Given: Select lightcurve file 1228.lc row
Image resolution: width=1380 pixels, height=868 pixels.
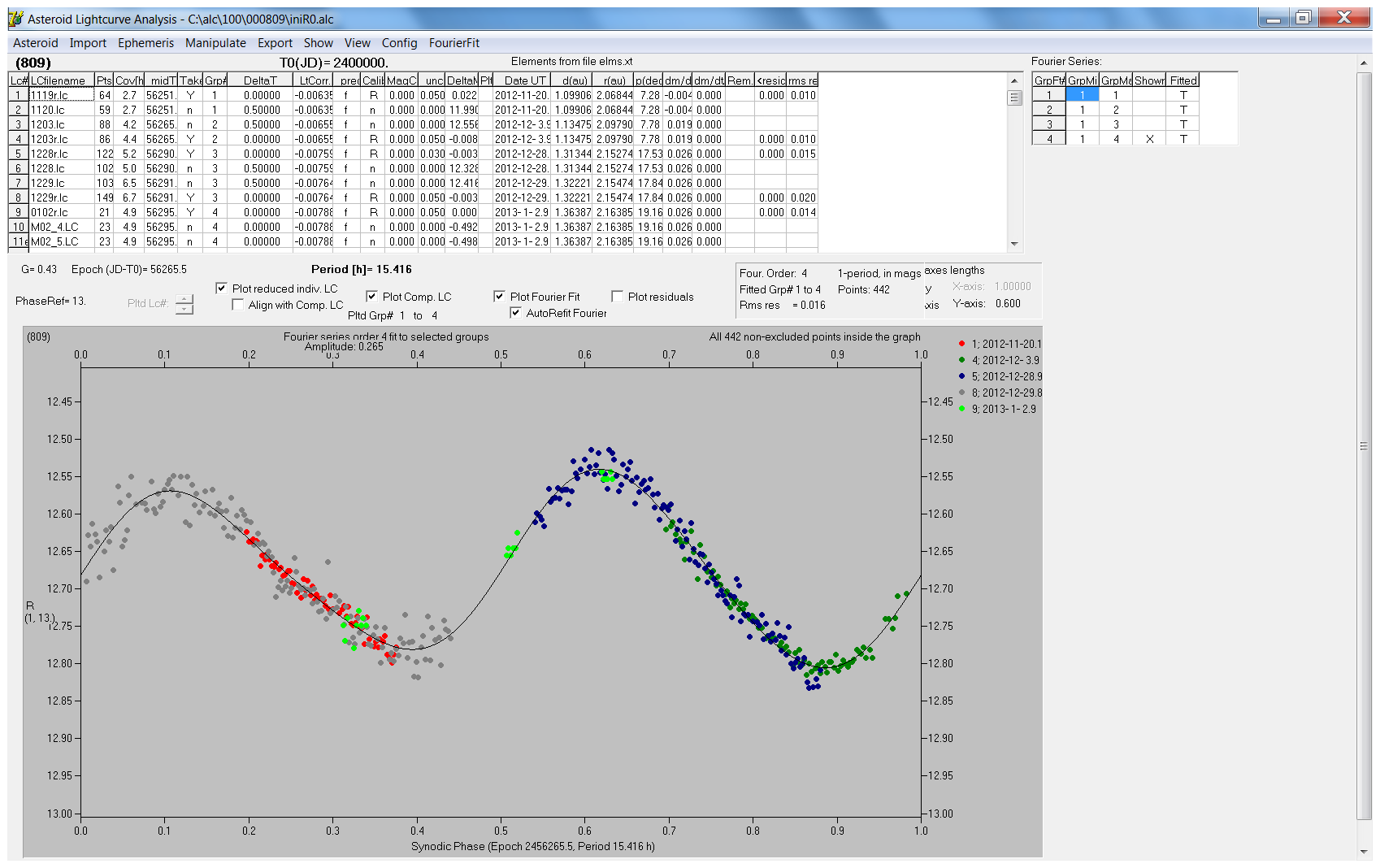Looking at the screenshot, I should coord(413,168).
